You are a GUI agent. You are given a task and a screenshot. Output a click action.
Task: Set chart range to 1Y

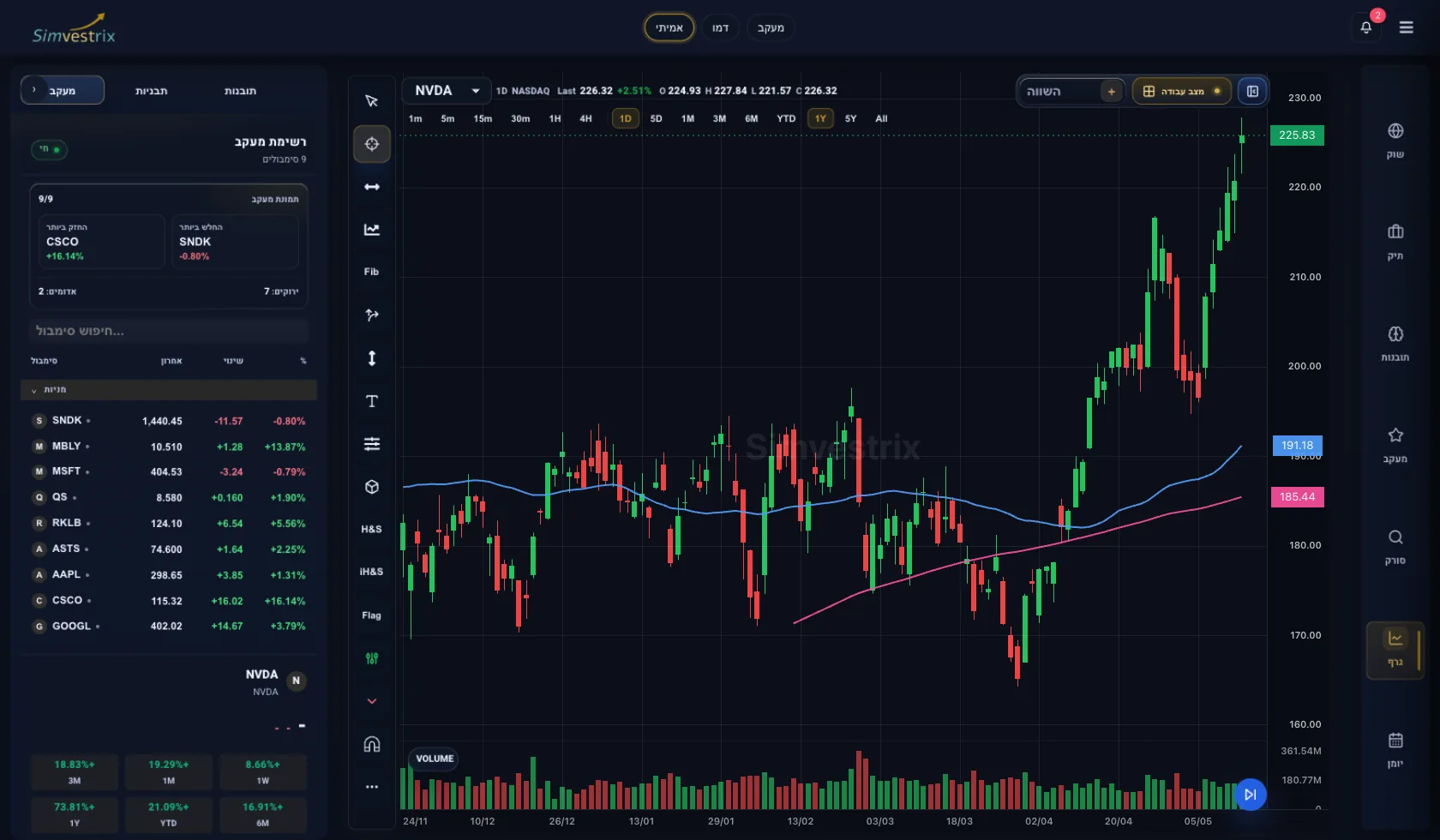click(x=820, y=118)
